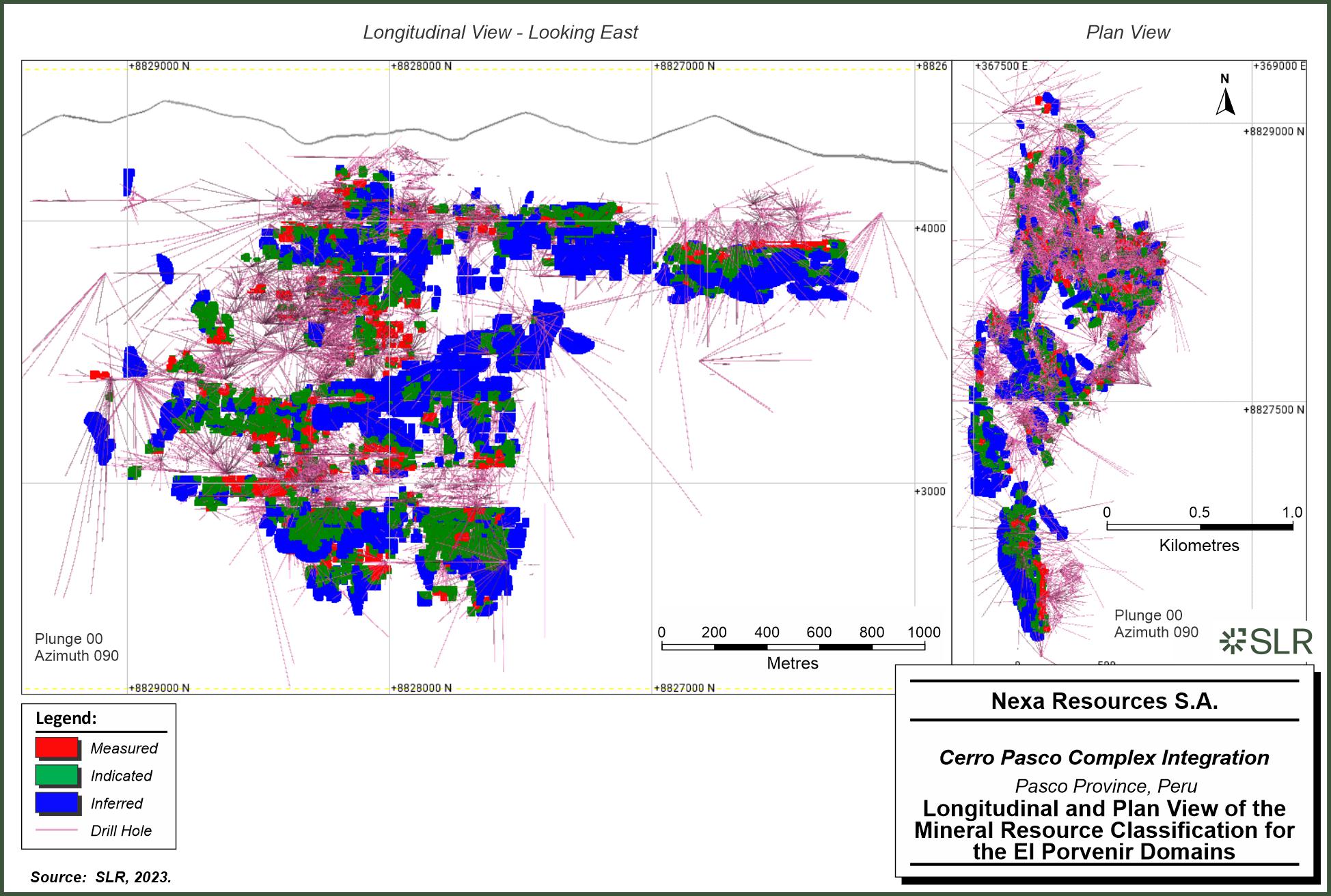Click the green Indicated legend swatch
1331x896 pixels.
pos(57,776)
